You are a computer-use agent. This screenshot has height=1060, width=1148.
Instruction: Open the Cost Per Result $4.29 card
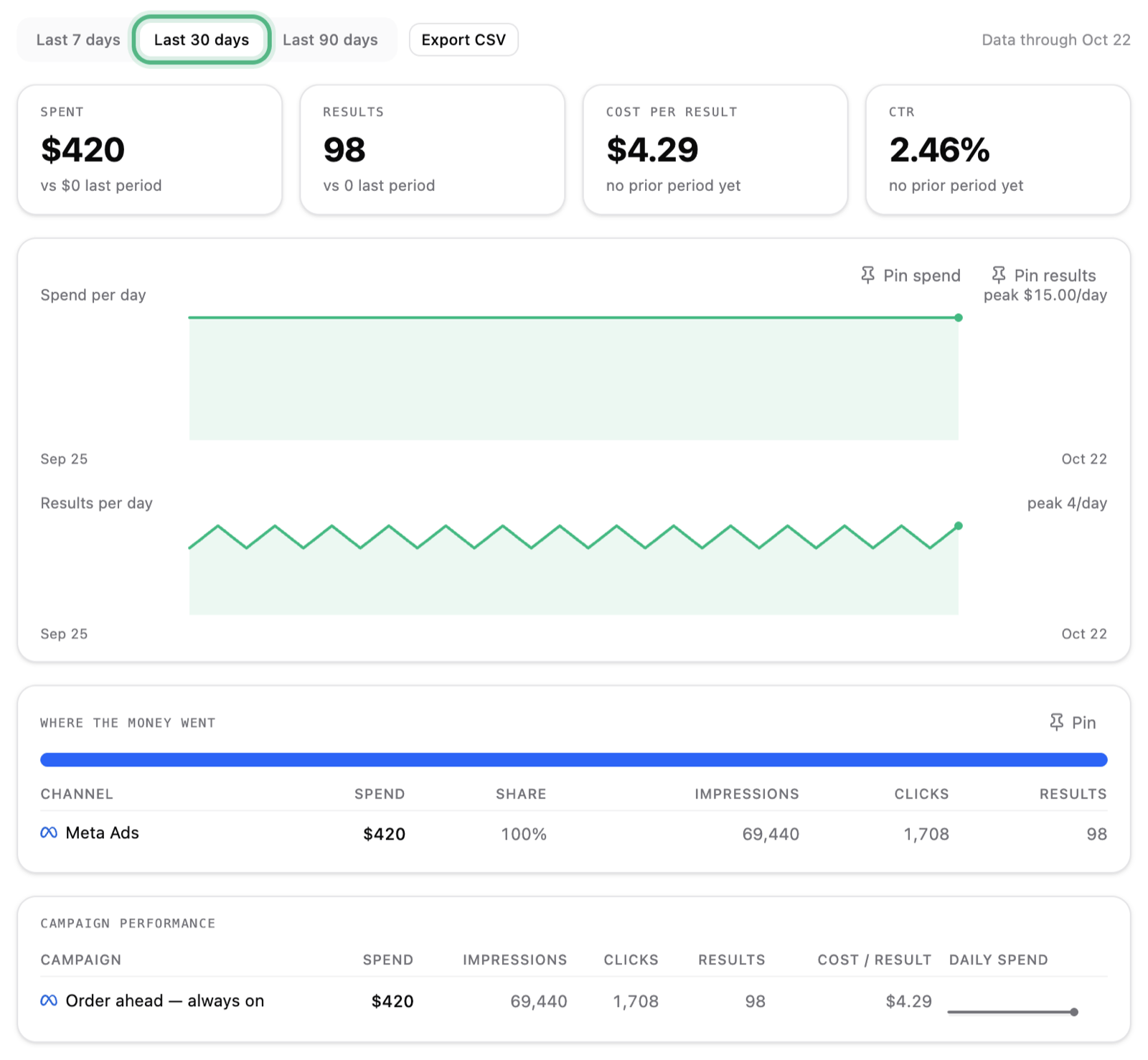point(715,149)
